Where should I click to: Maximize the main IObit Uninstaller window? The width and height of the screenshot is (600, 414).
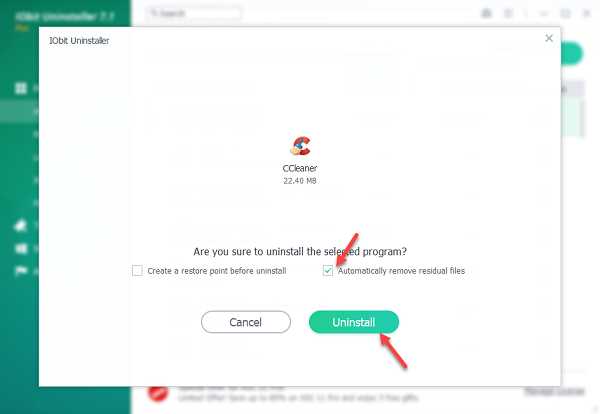(x=565, y=14)
